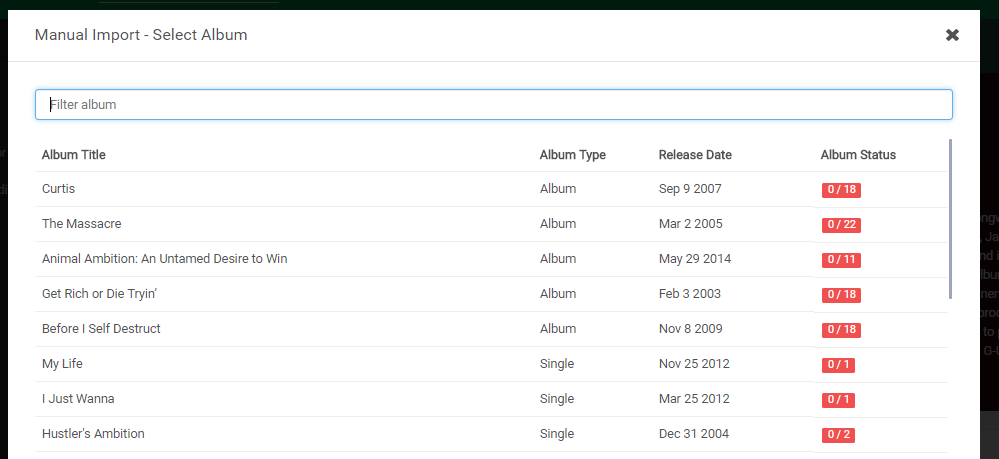Click the Nov 25 2012 release date
Viewport: 999px width, 459px height.
click(694, 364)
